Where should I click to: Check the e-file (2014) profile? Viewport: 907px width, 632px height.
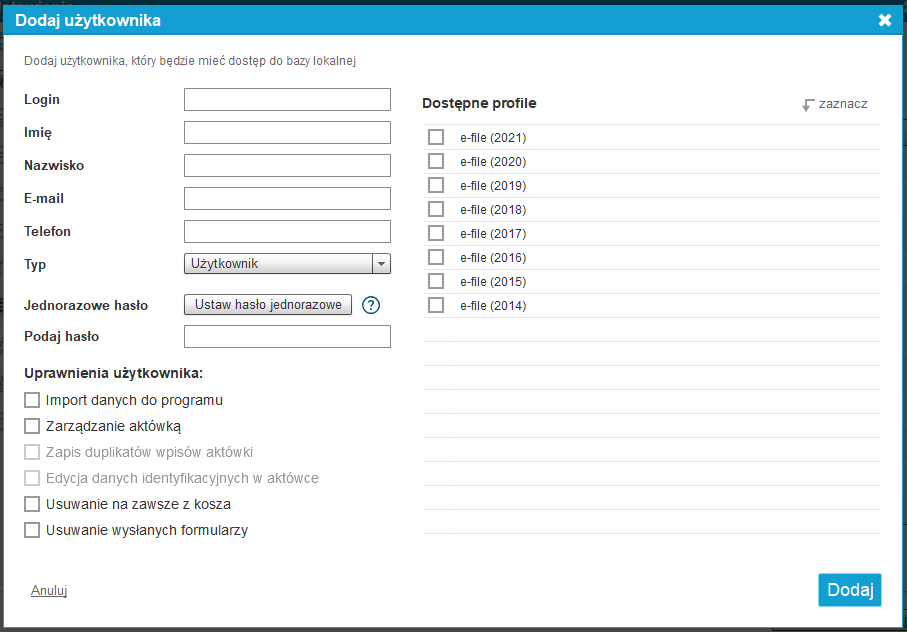[436, 305]
